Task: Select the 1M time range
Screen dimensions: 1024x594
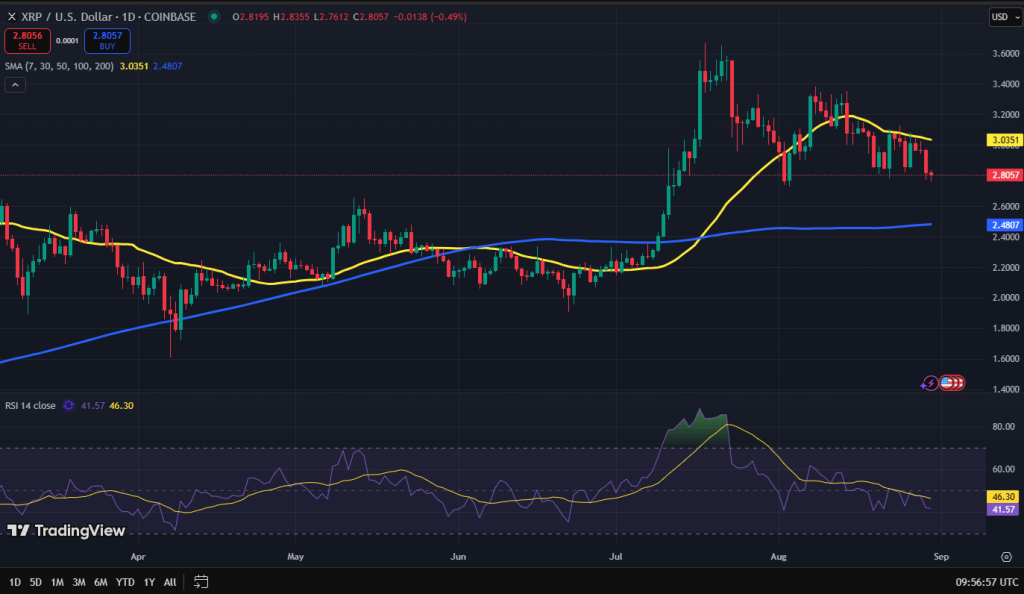Action: [57, 582]
